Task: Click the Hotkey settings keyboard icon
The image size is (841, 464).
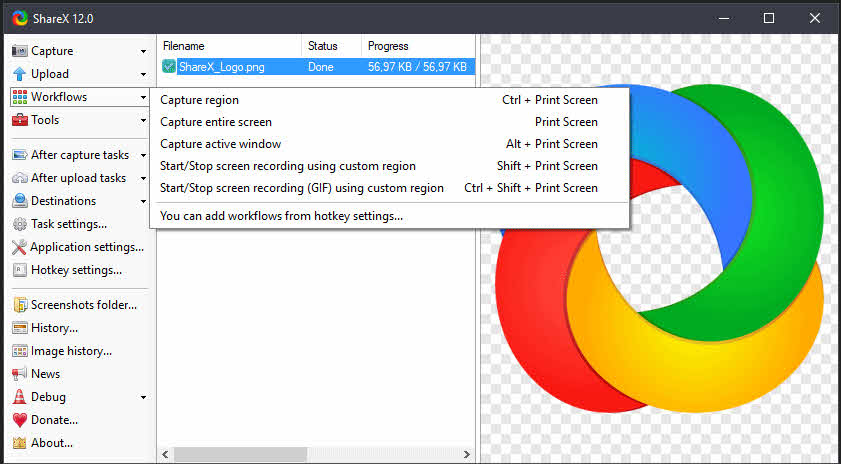Action: point(19,270)
